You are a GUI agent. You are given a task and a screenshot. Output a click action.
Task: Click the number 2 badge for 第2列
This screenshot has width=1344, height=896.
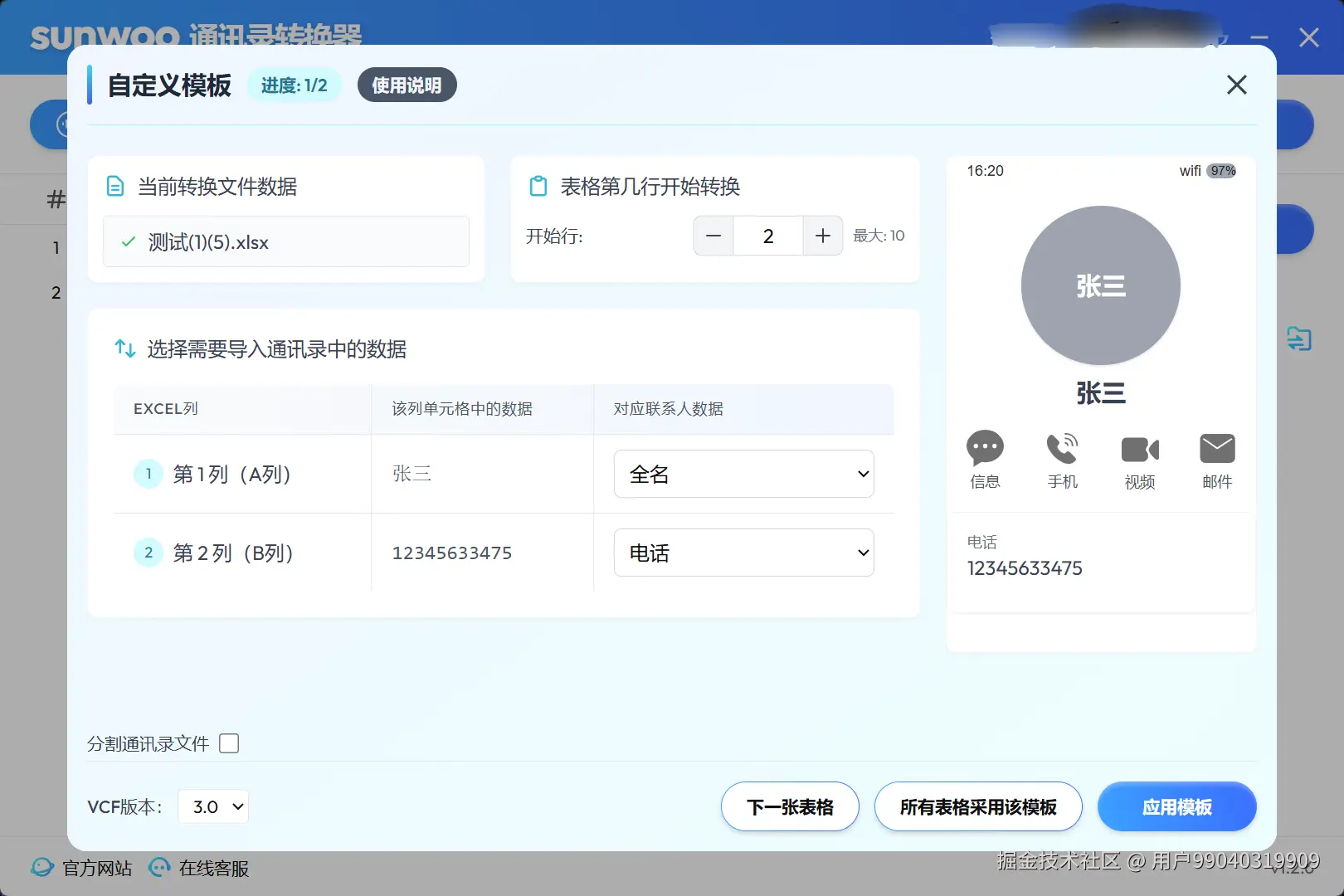149,553
